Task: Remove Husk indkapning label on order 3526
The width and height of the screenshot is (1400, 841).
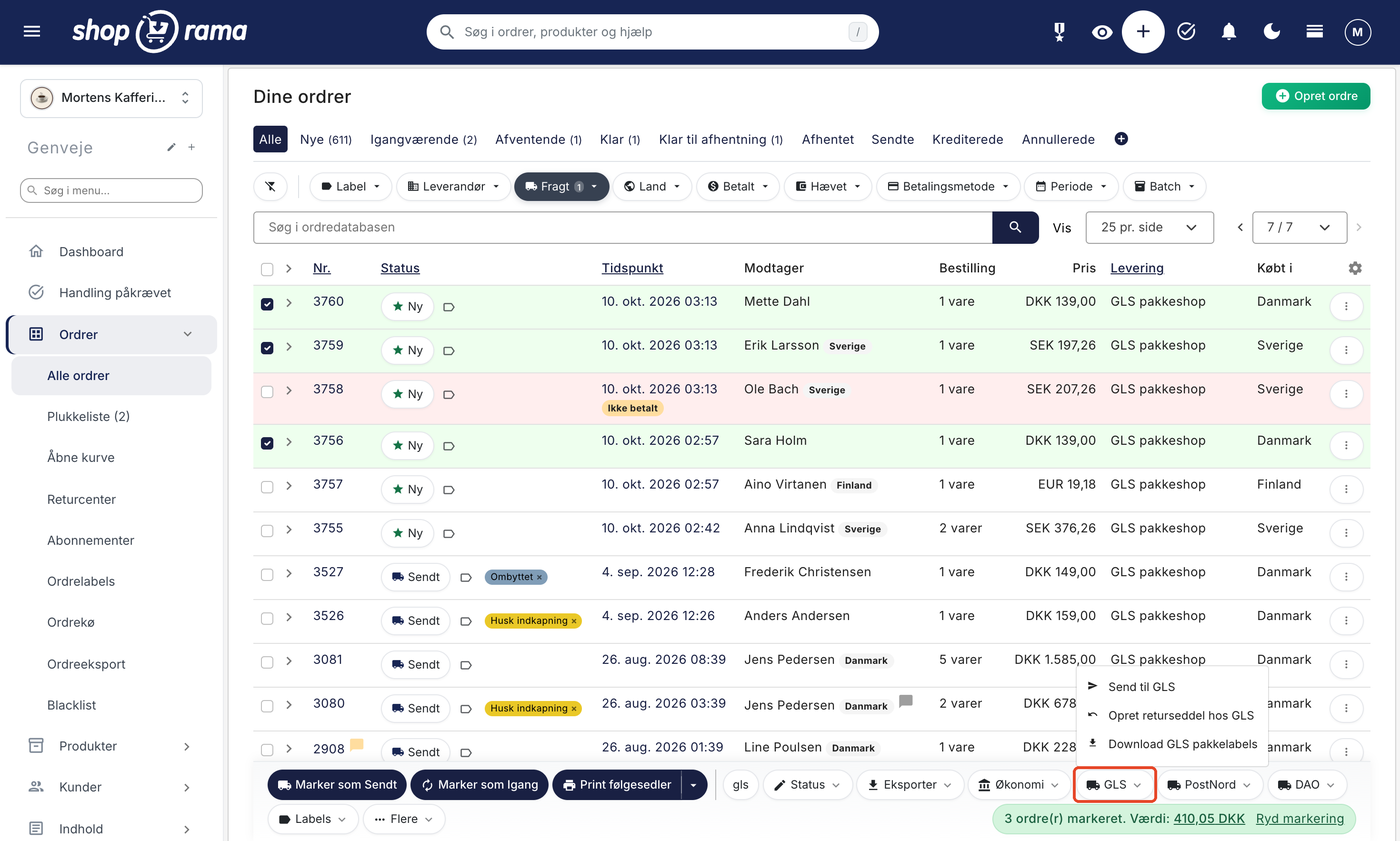Action: tap(574, 621)
